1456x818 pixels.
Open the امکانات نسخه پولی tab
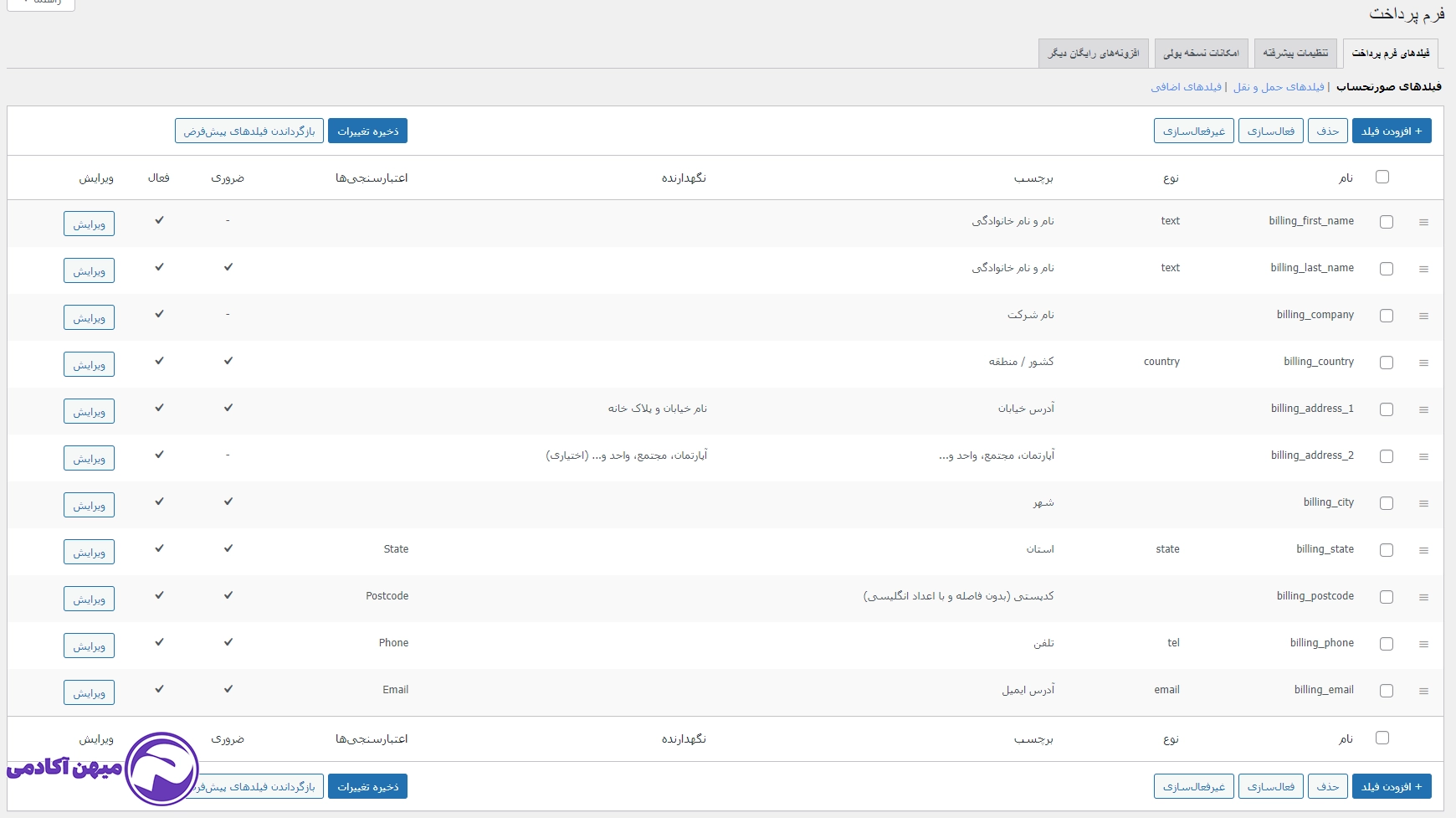click(1202, 53)
